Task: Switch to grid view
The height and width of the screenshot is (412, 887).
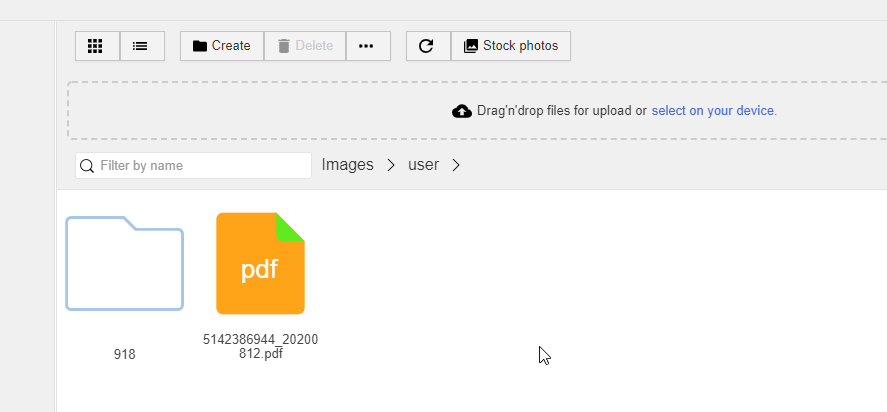Action: pos(97,46)
